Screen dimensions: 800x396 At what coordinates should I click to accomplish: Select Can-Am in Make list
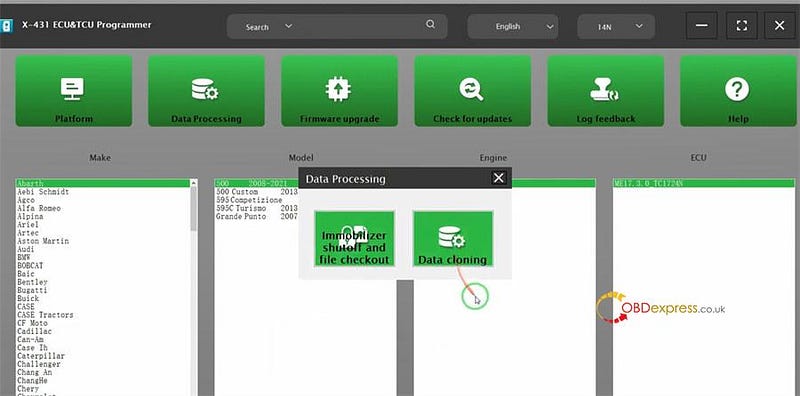[103, 339]
